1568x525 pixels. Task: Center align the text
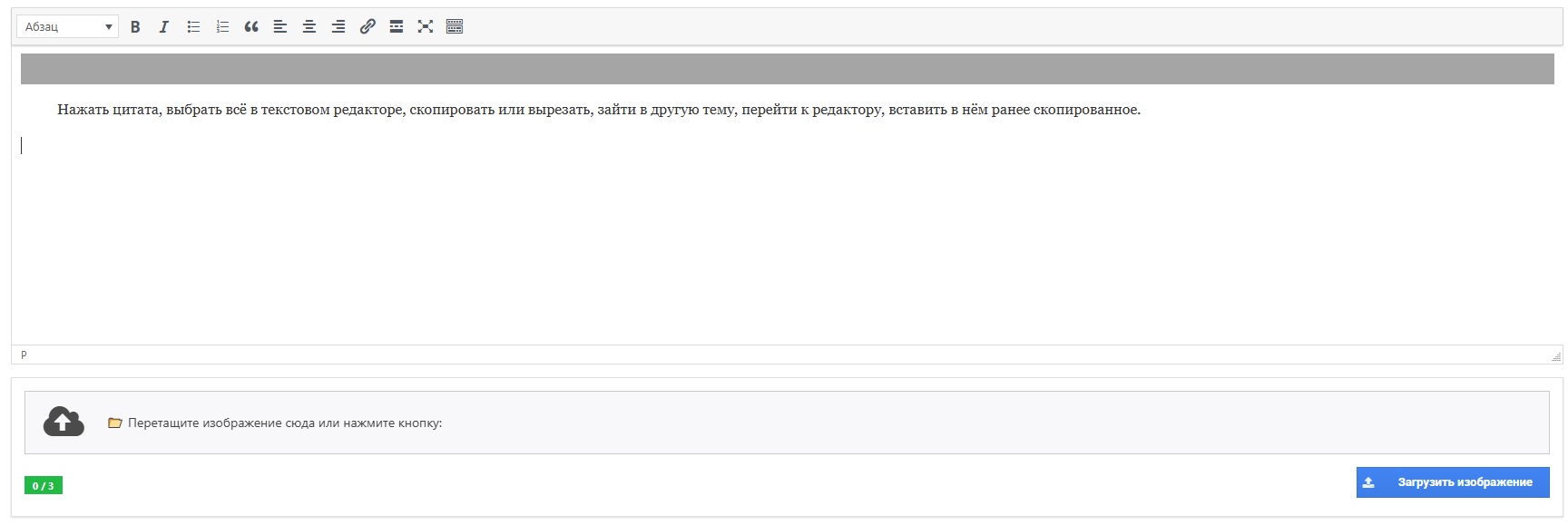(309, 27)
